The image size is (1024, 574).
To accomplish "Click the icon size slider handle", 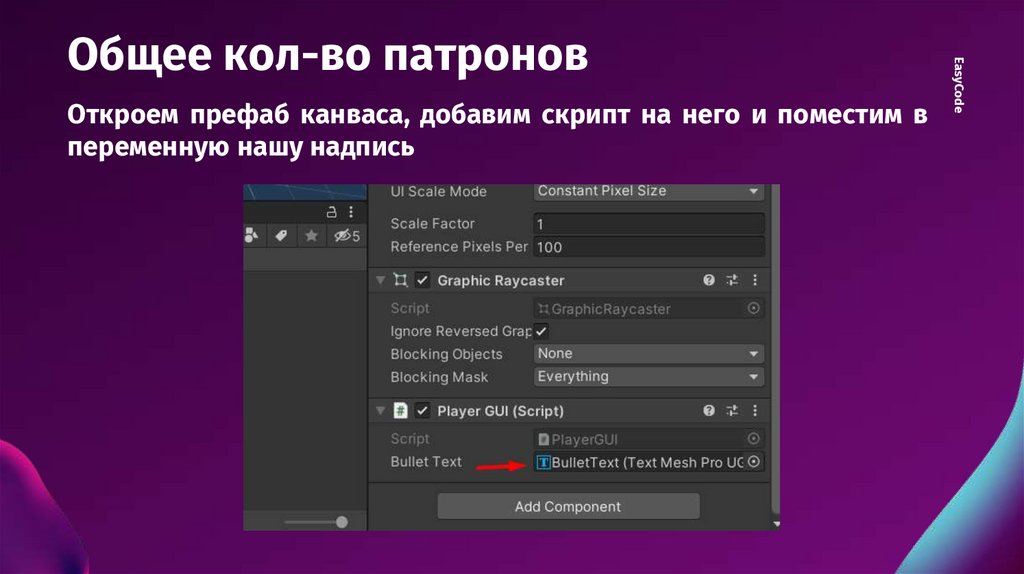I will pos(342,522).
